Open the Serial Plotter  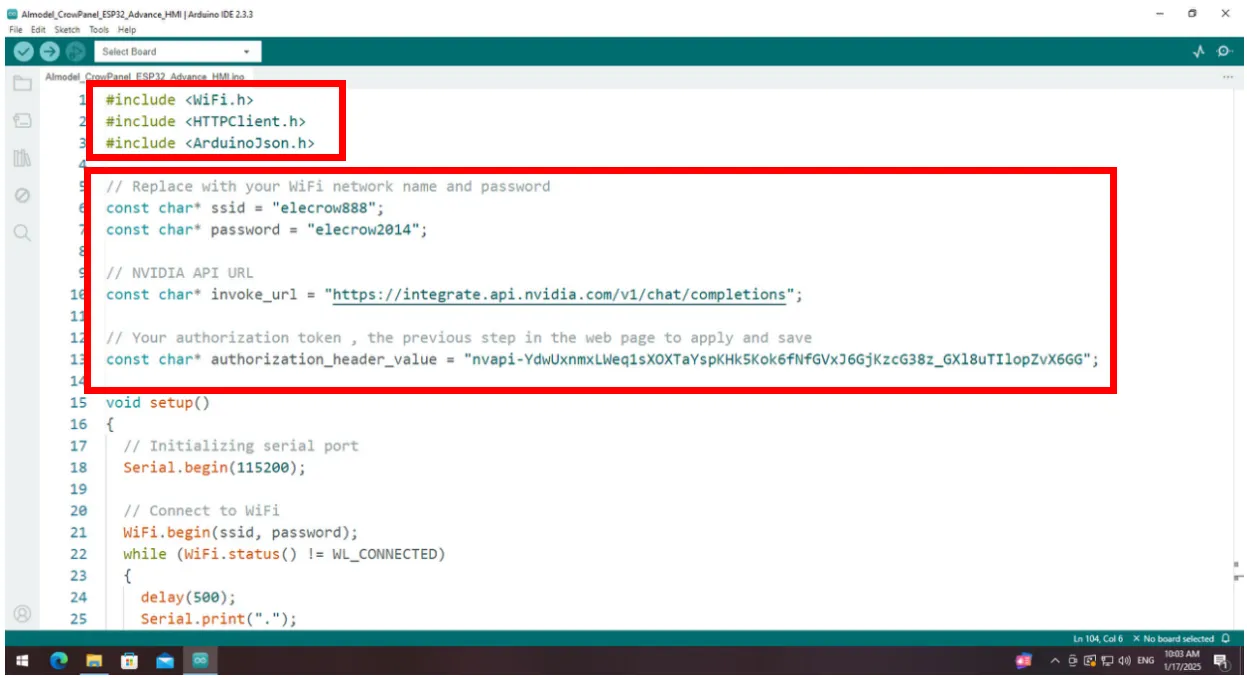point(1199,52)
